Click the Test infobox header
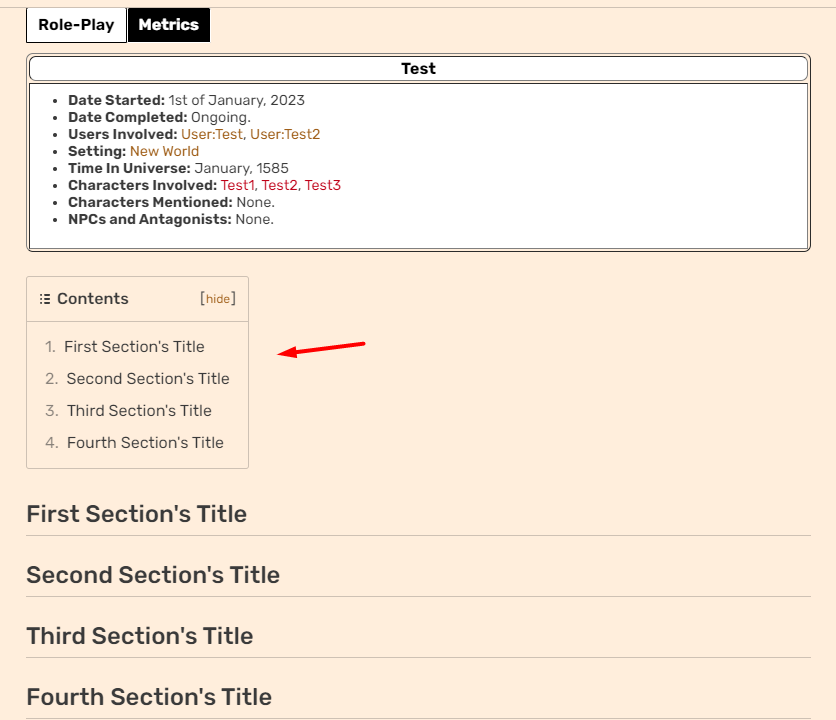Viewport: 836px width, 720px height. coord(418,69)
